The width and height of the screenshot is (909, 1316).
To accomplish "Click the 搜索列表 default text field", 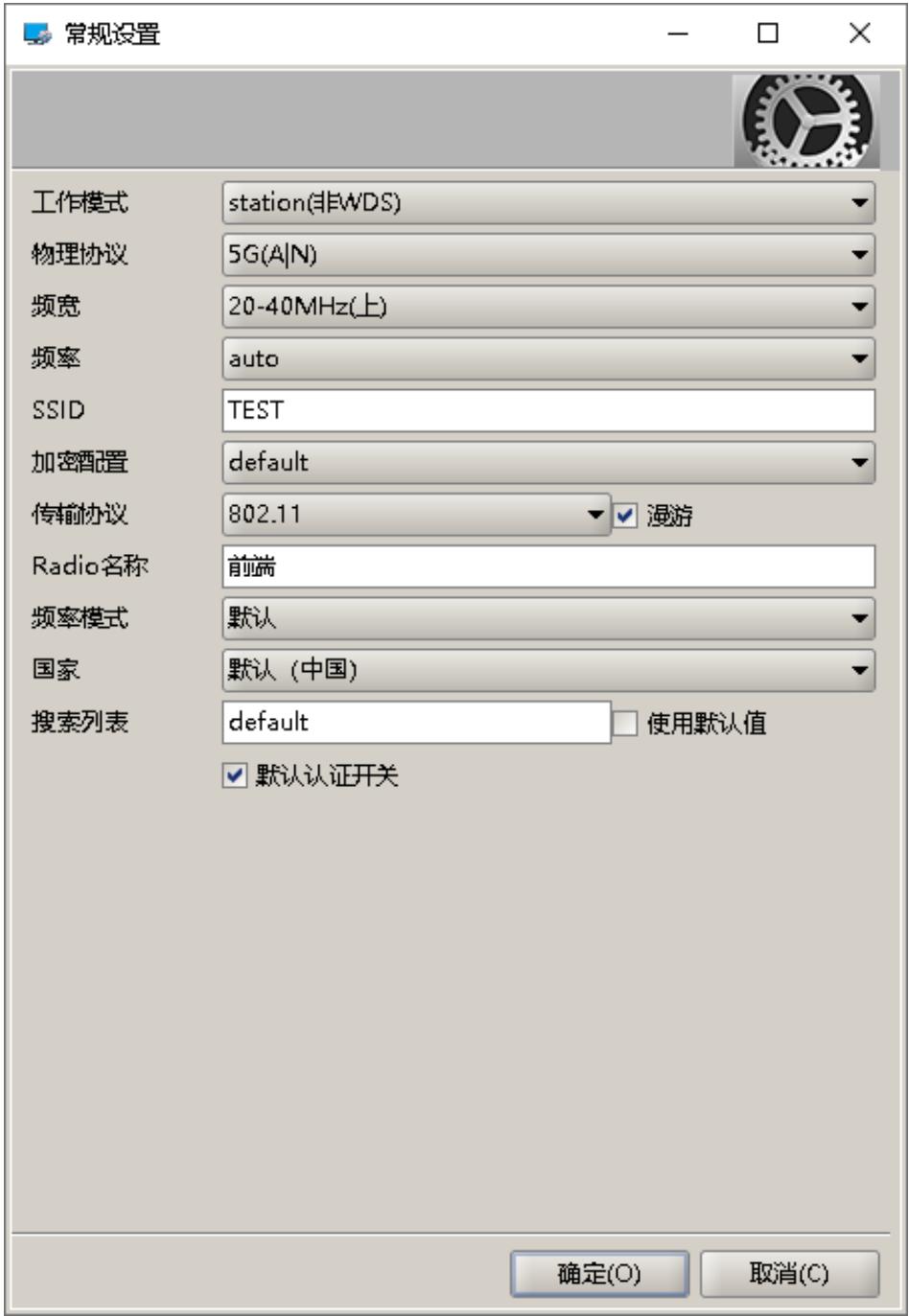I will click(x=416, y=722).
